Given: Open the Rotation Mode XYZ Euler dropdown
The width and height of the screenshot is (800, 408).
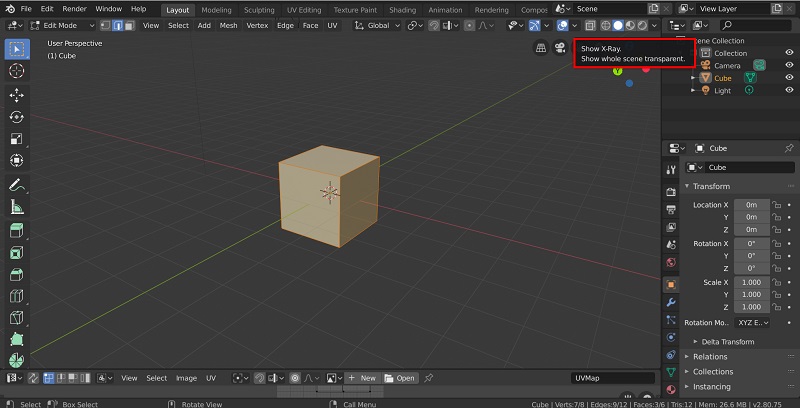Looking at the screenshot, I should tap(754, 323).
